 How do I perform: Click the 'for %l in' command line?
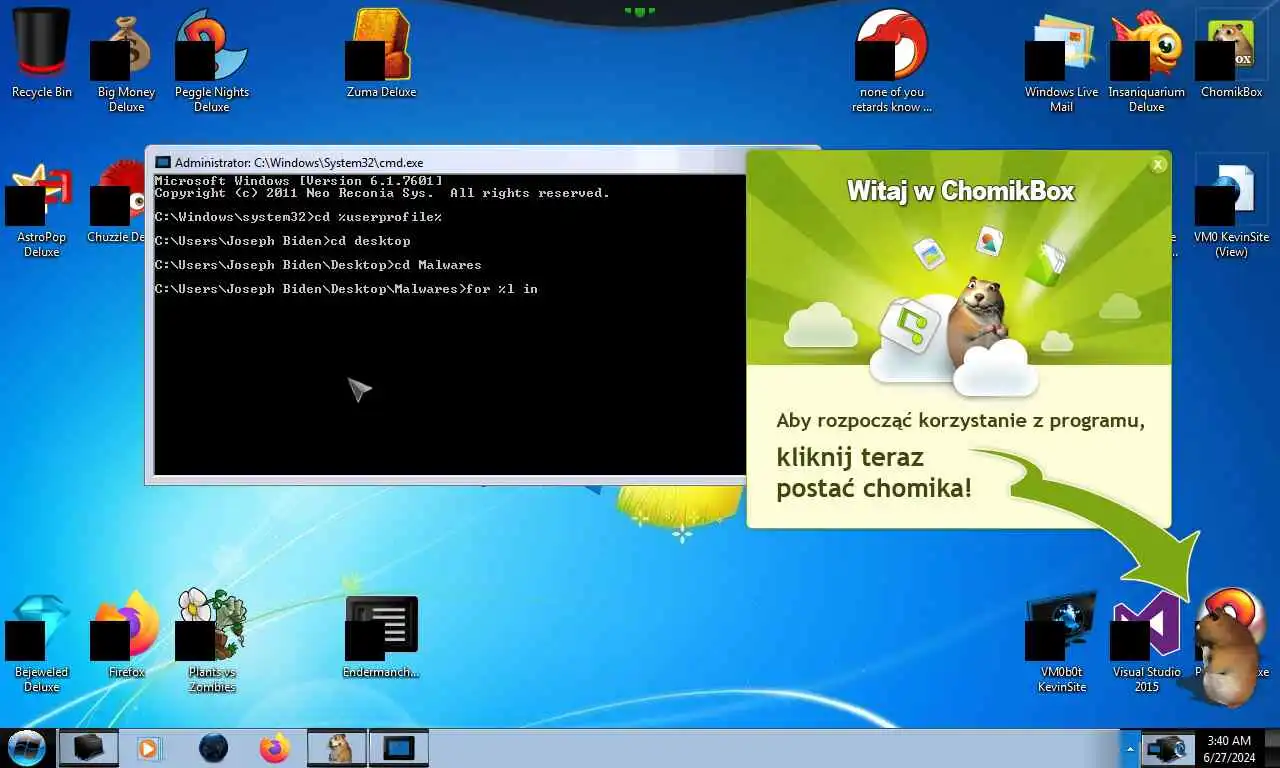(346, 289)
